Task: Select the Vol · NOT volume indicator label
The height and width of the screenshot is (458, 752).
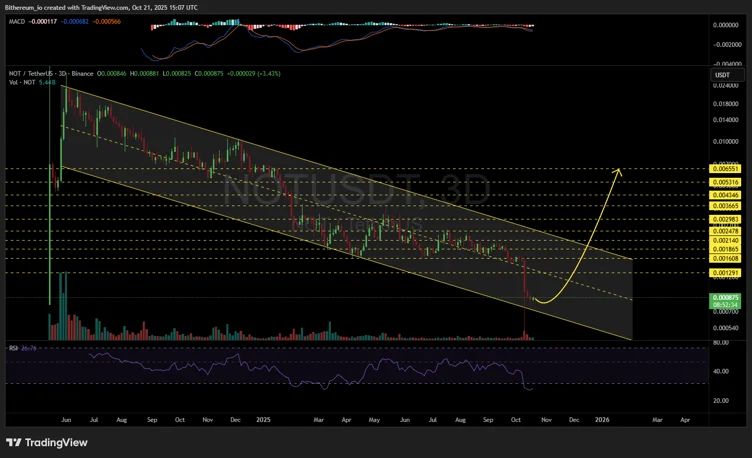Action: click(20, 83)
